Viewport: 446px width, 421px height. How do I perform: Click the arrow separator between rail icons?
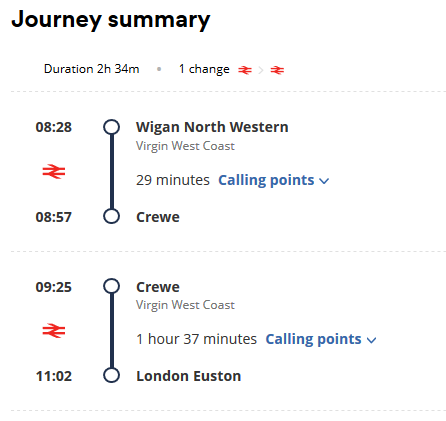click(x=261, y=70)
